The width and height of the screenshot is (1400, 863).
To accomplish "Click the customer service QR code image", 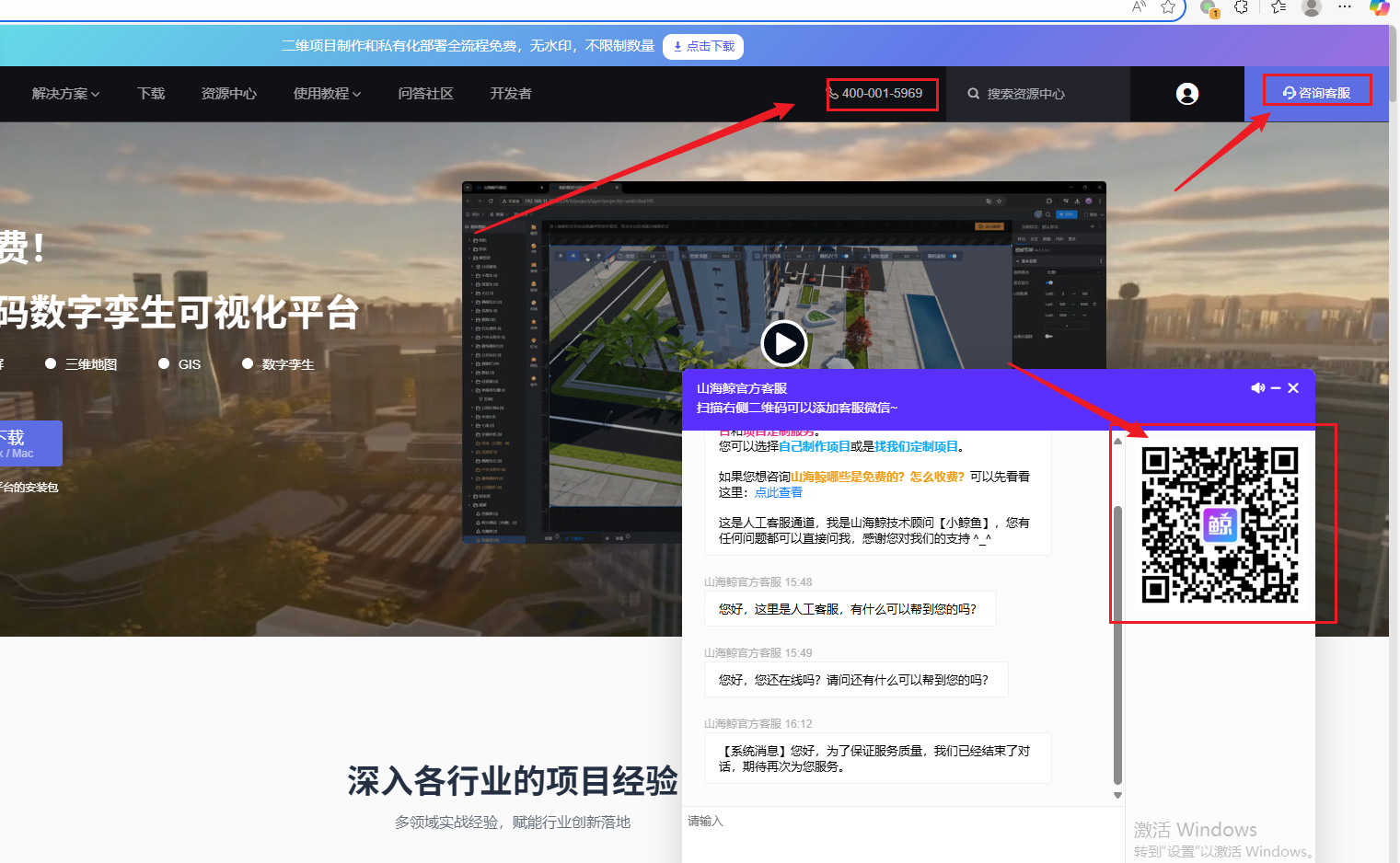I will click(1221, 524).
